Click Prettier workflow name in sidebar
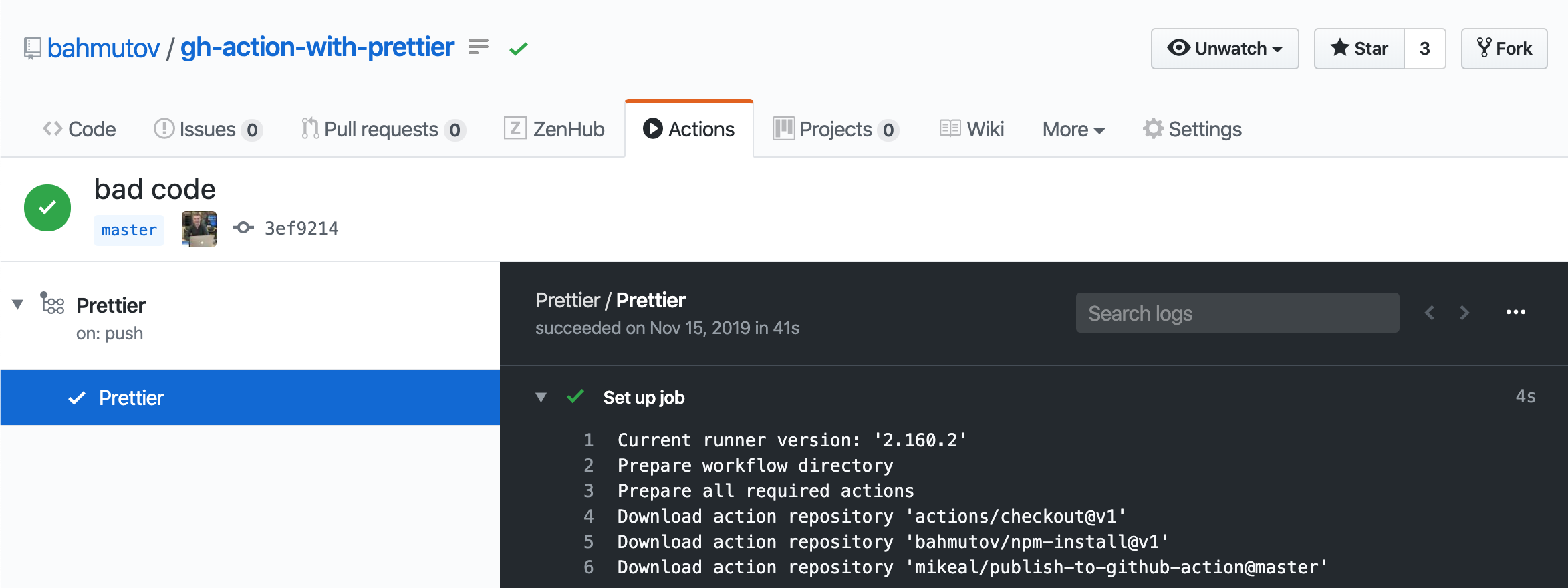 point(111,305)
